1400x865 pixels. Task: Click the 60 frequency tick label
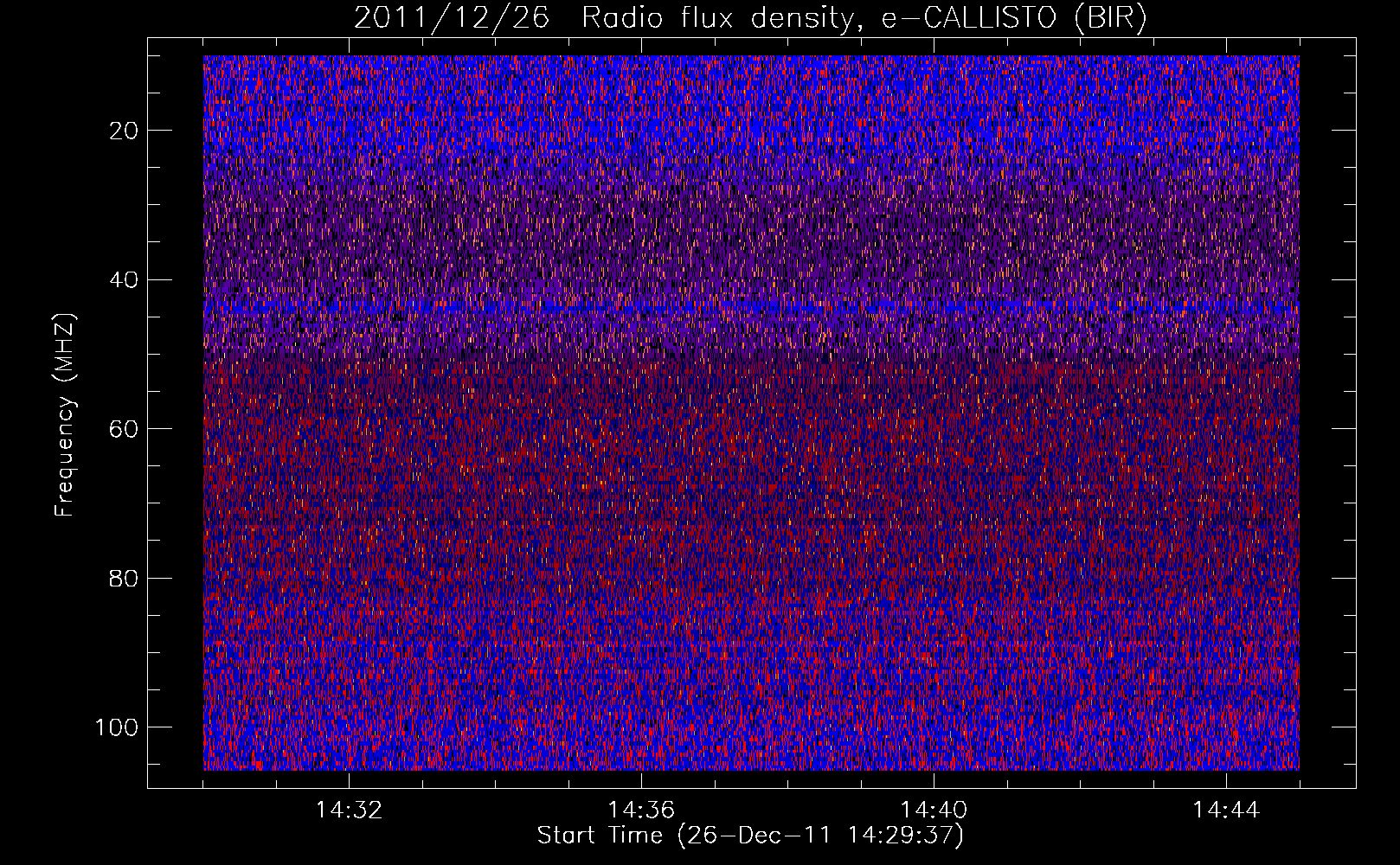[125, 429]
